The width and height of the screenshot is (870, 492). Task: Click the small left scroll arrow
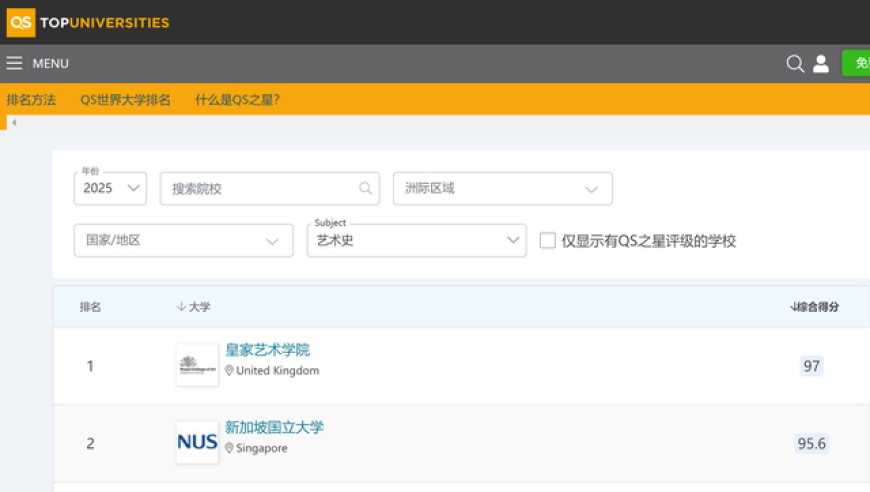tap(14, 123)
